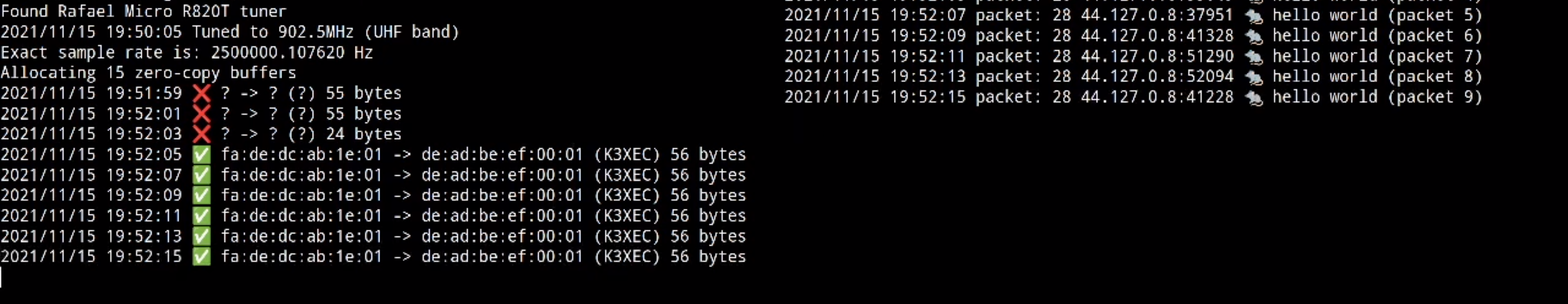Click the green checkmark at 19:52:13
The image size is (1568, 304).
tap(201, 237)
